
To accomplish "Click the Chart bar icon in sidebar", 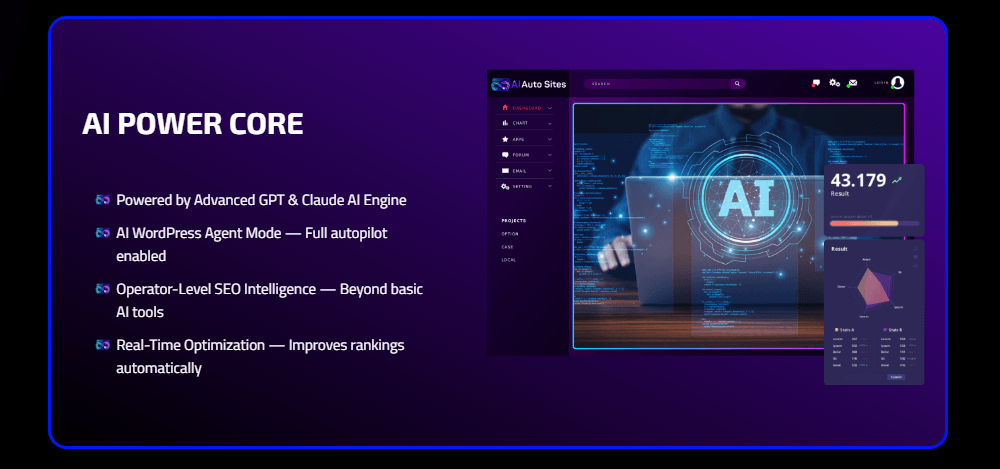I will [x=505, y=123].
